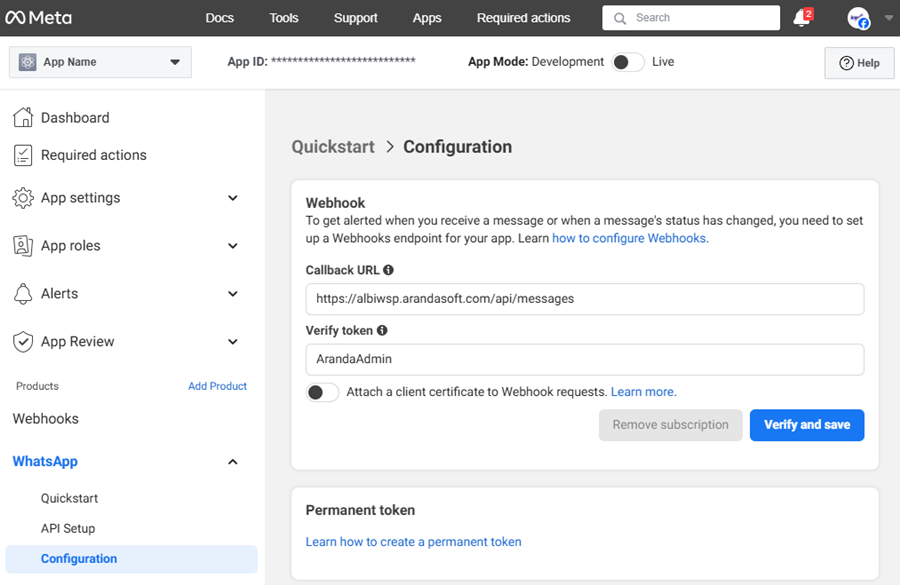Select API Setup in sidebar
This screenshot has width=900, height=585.
(68, 528)
